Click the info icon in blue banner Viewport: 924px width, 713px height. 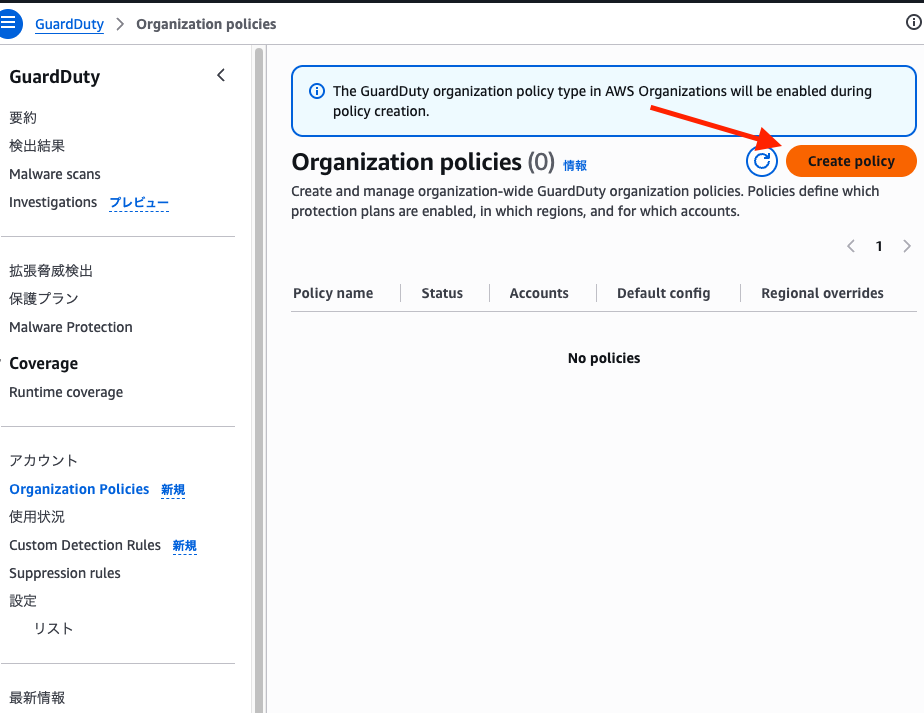click(317, 91)
